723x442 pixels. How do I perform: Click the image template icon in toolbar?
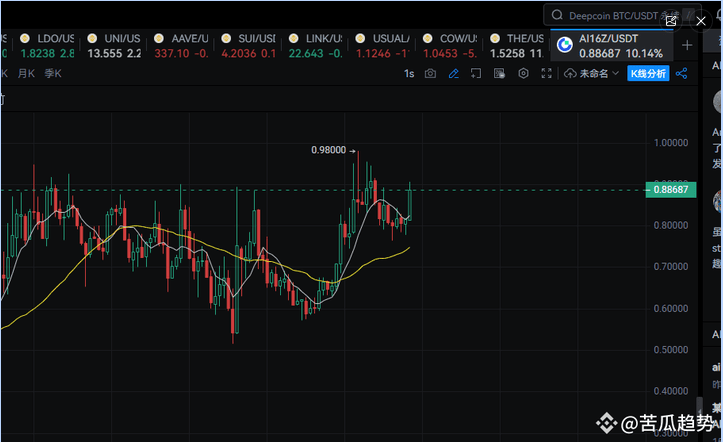coord(499,74)
